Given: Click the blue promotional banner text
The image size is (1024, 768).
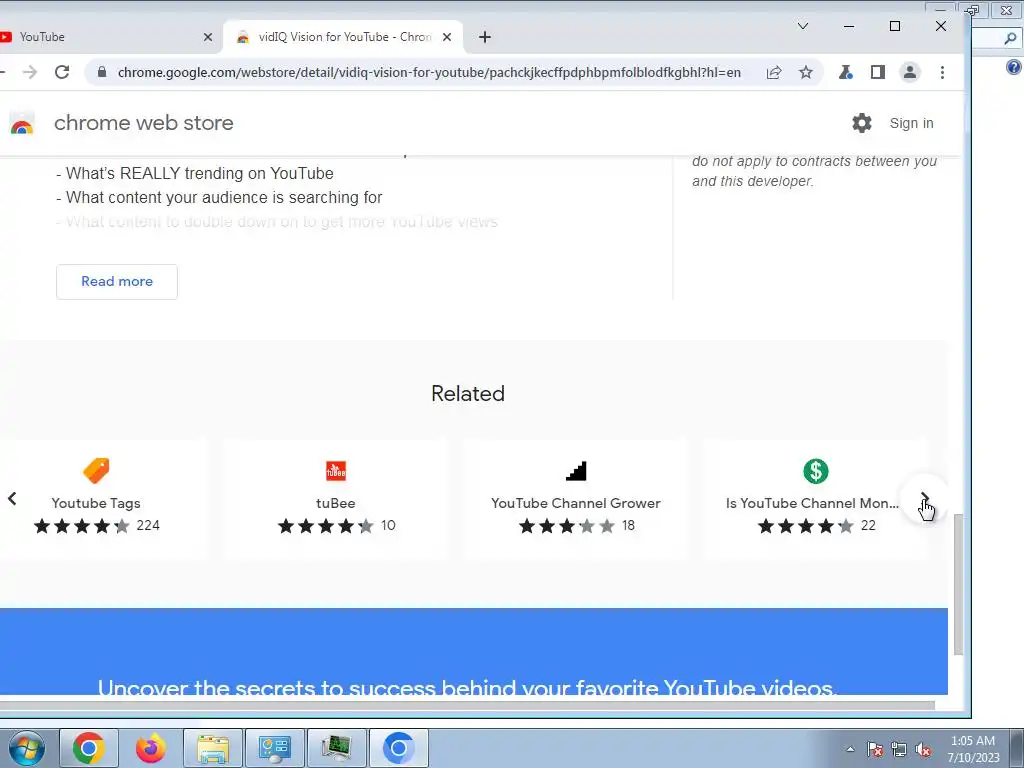Looking at the screenshot, I should [x=468, y=686].
